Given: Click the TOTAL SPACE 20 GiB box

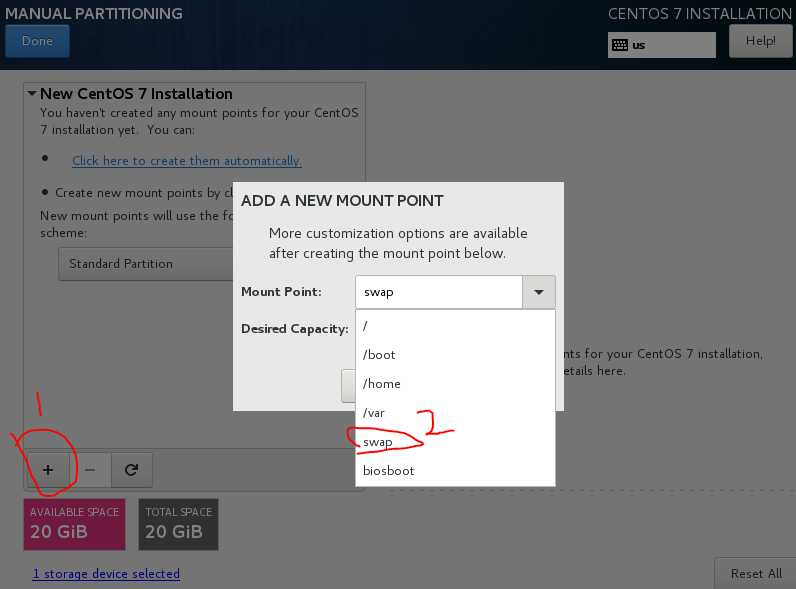Looking at the screenshot, I should pos(178,525).
